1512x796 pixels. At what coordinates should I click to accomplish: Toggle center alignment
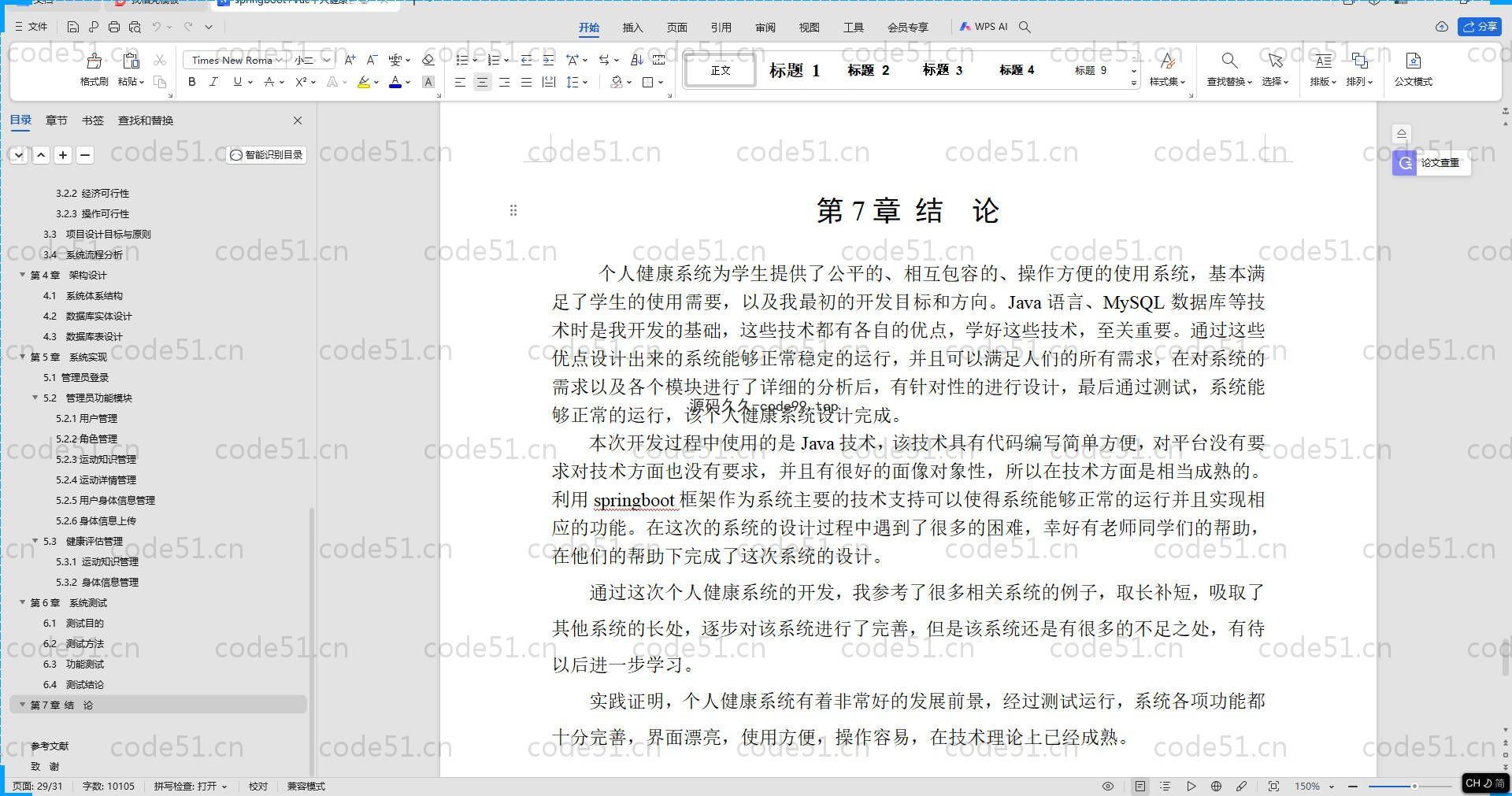[x=483, y=82]
